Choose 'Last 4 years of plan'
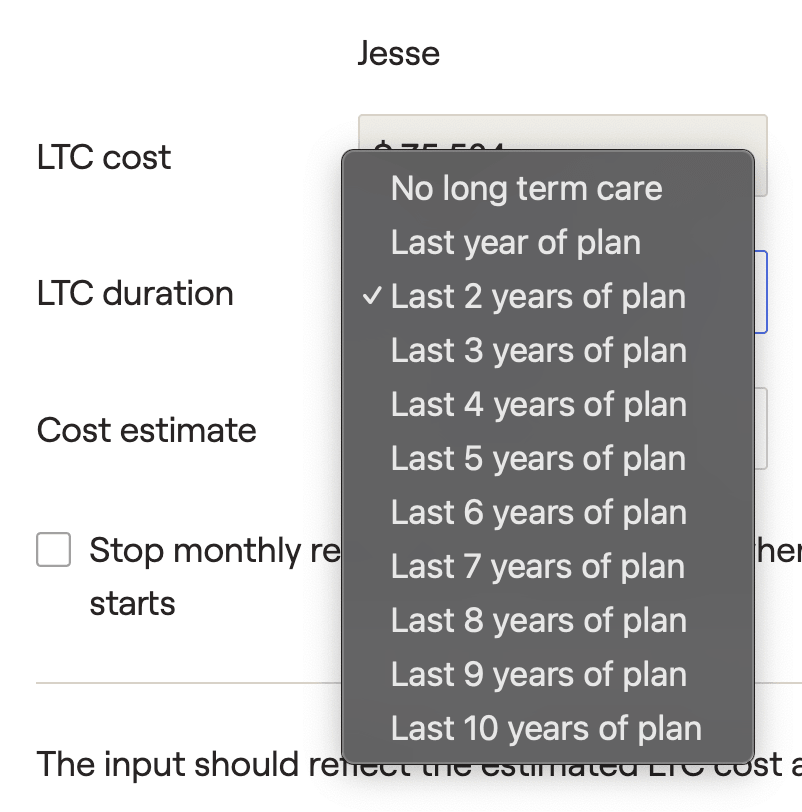 click(538, 404)
